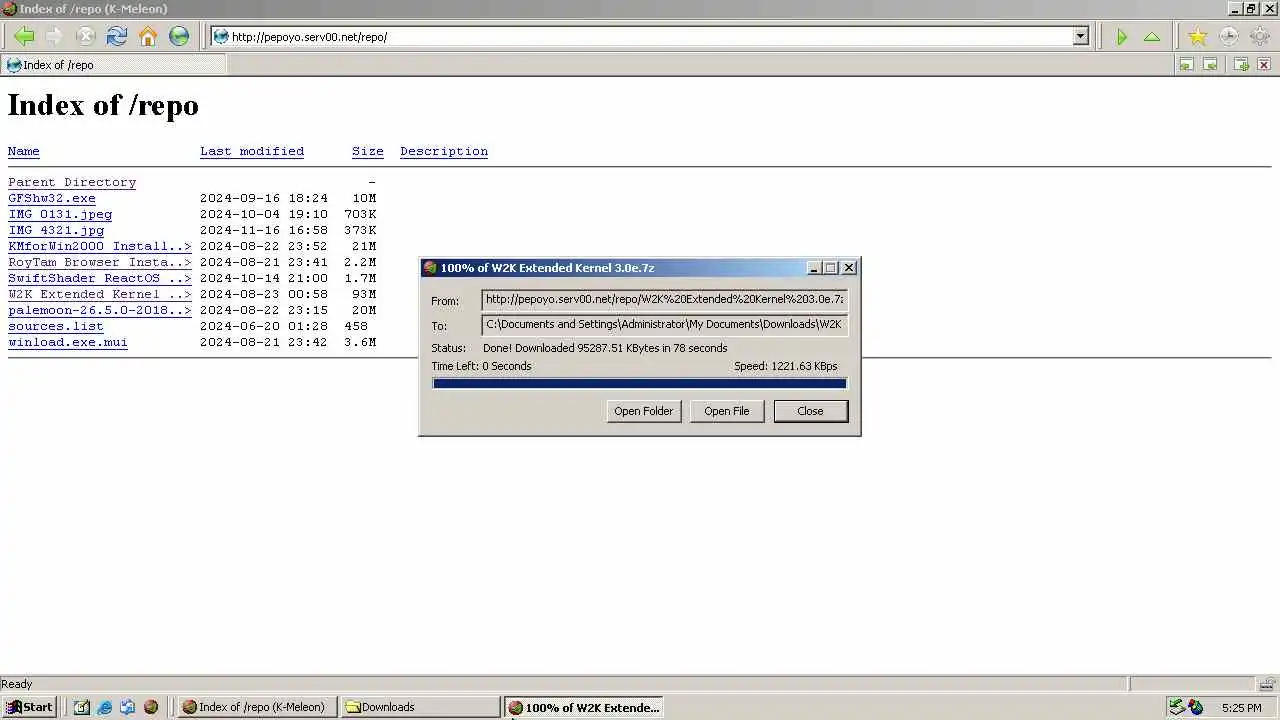Click the page favicon in the URL bar
Viewport: 1280px width, 720px height.
click(221, 37)
